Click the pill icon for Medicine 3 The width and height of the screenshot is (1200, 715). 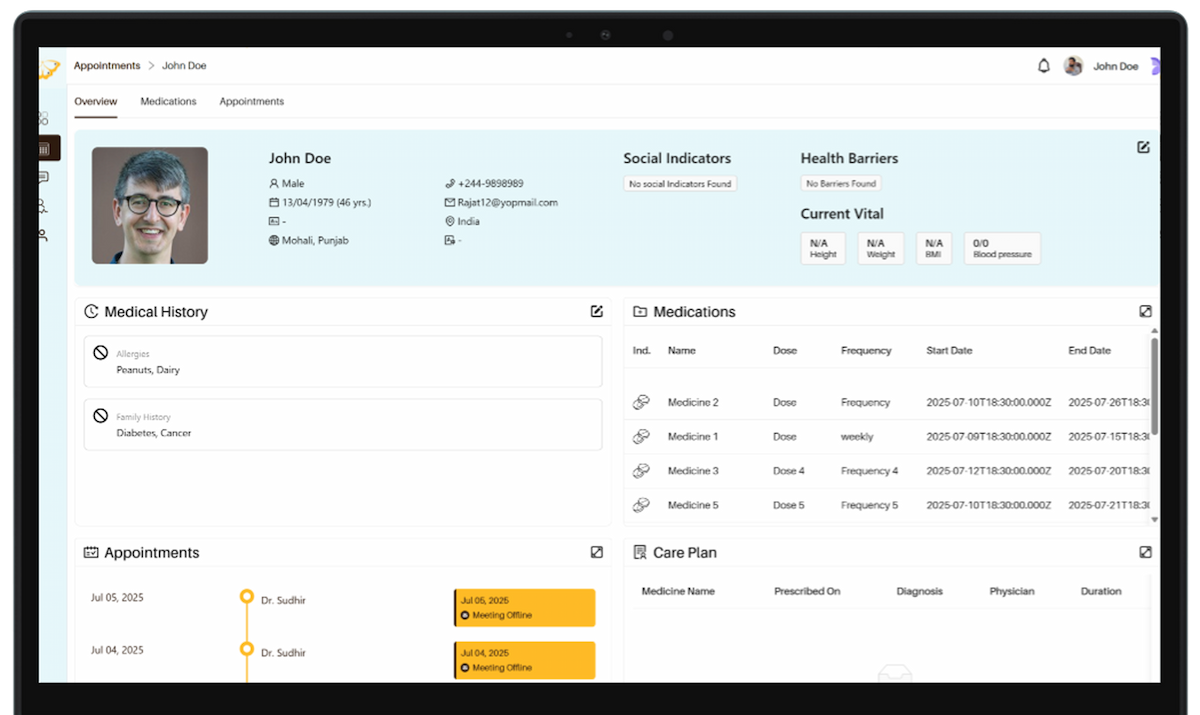click(x=641, y=471)
